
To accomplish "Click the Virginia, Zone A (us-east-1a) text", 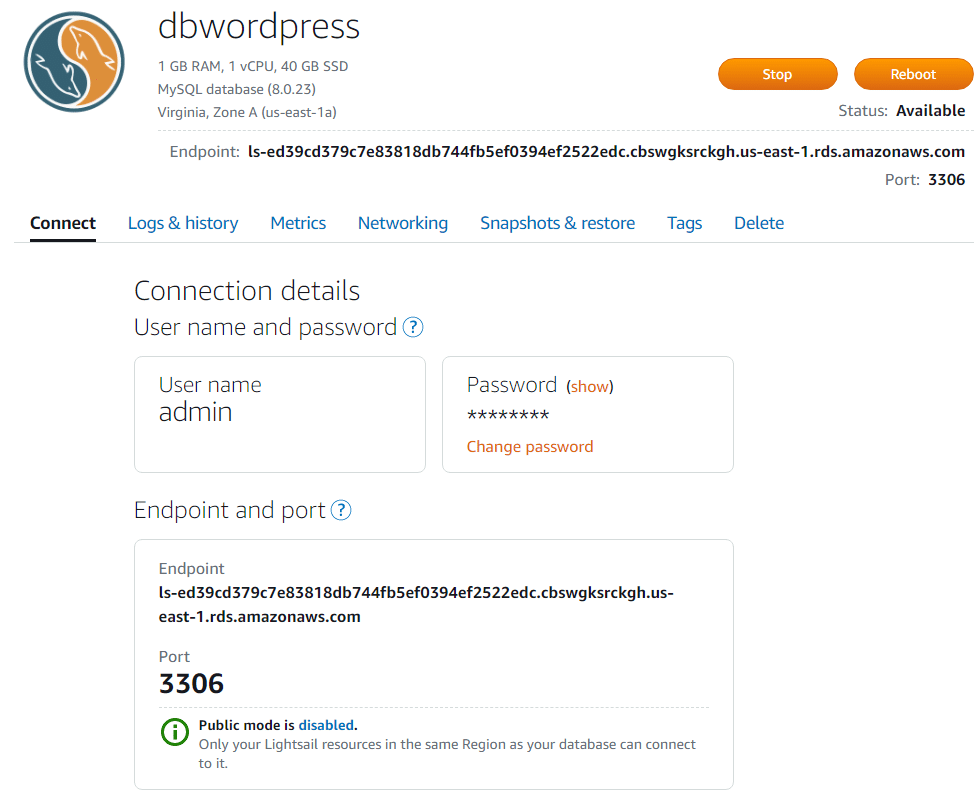I will click(x=248, y=113).
